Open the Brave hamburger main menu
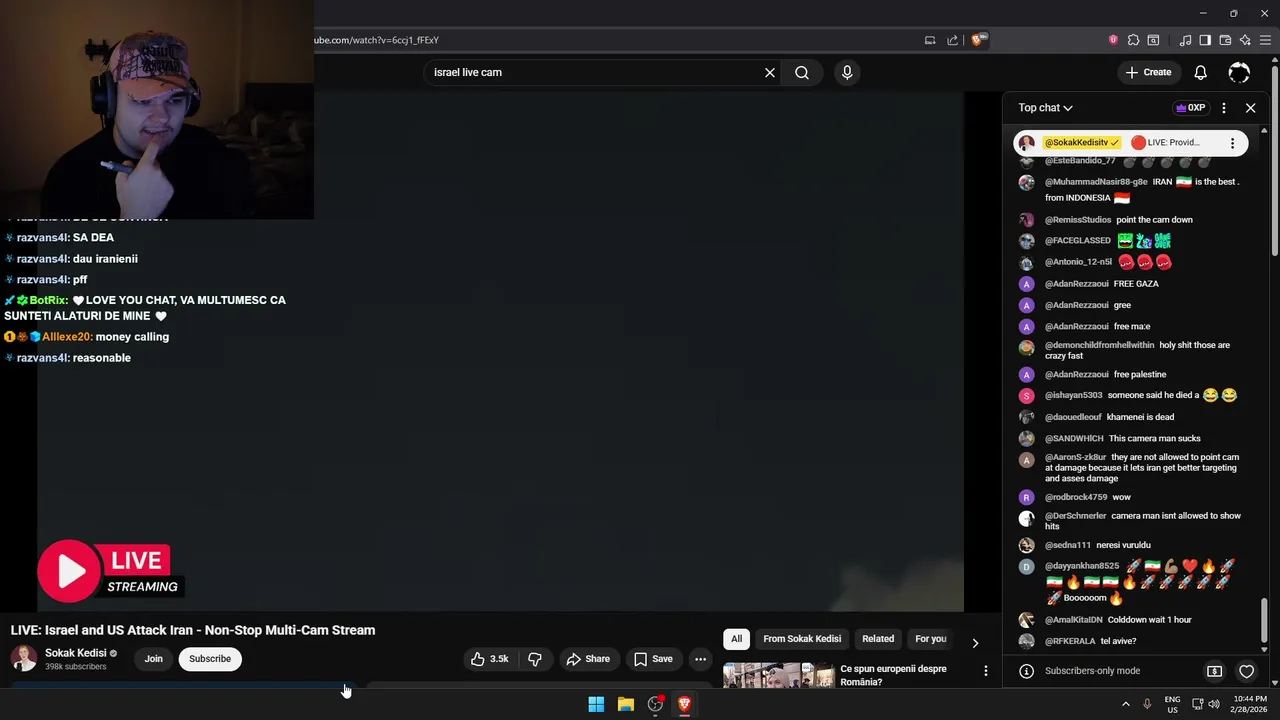The image size is (1280, 720). coord(1265,40)
